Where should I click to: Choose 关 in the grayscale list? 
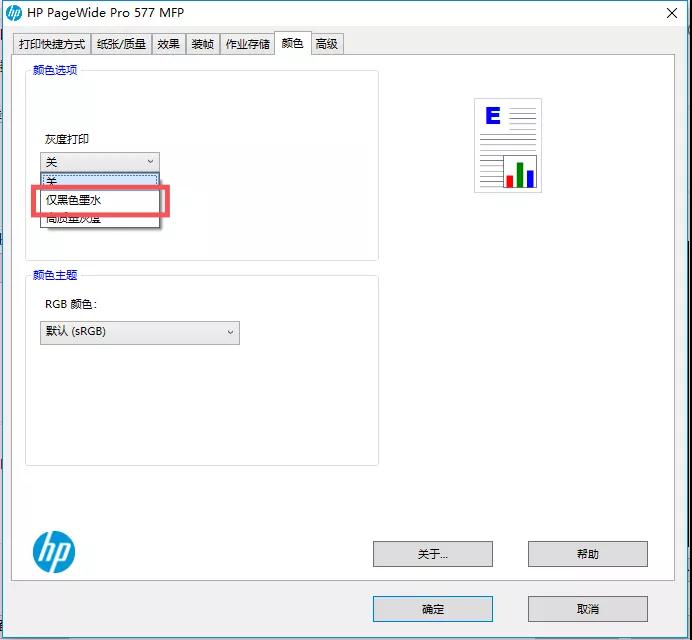point(100,180)
